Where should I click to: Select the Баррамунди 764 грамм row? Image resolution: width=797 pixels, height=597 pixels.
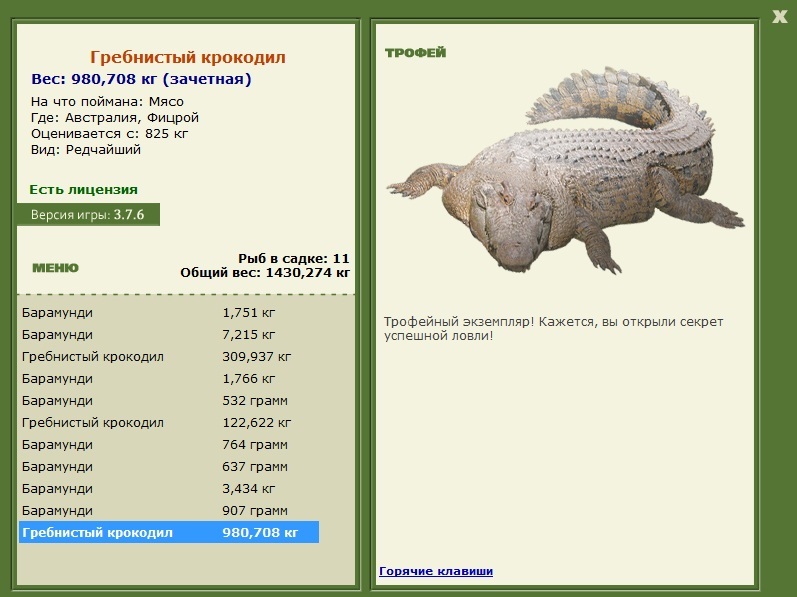[169, 445]
